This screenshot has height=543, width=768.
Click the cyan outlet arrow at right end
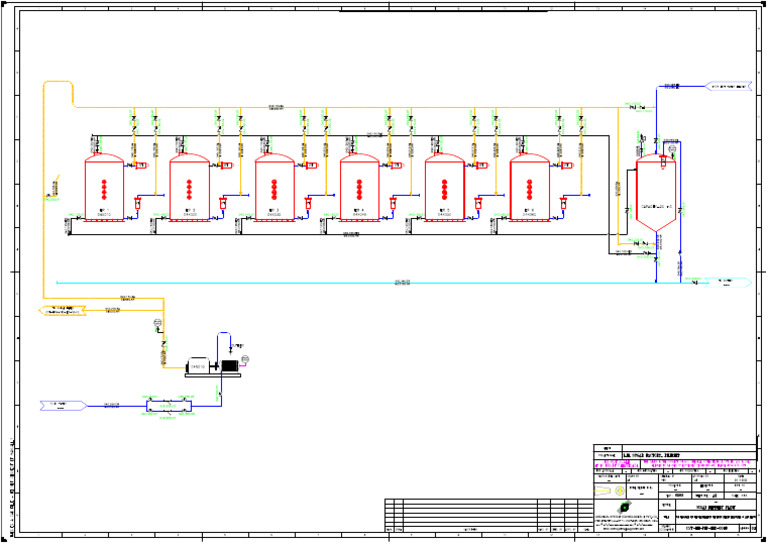tap(728, 283)
